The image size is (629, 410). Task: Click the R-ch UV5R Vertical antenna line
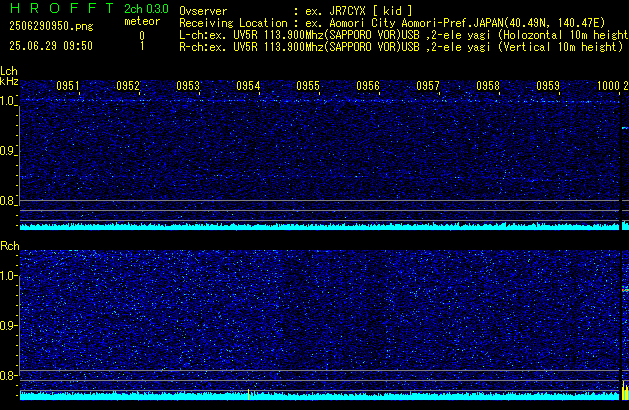(401, 47)
